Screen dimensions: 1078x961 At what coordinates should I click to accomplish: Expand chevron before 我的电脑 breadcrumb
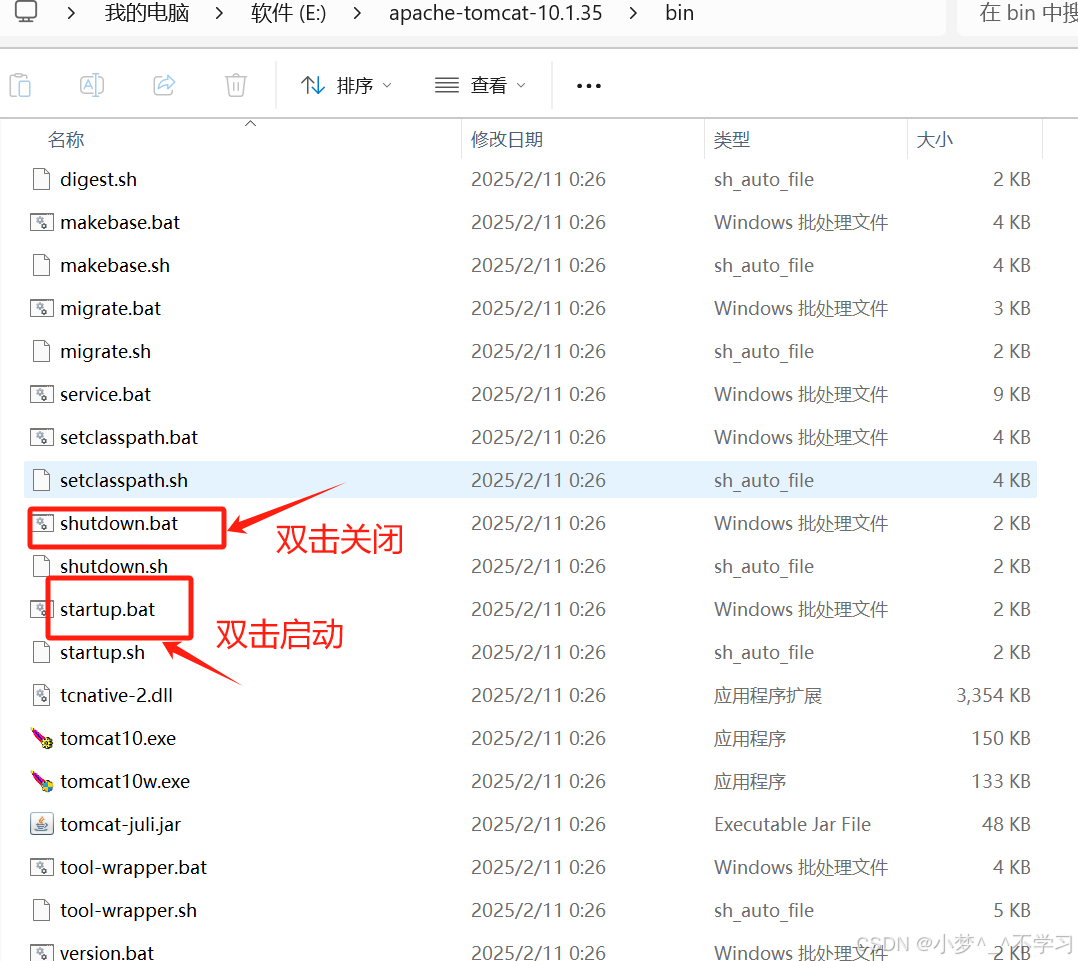click(x=71, y=13)
